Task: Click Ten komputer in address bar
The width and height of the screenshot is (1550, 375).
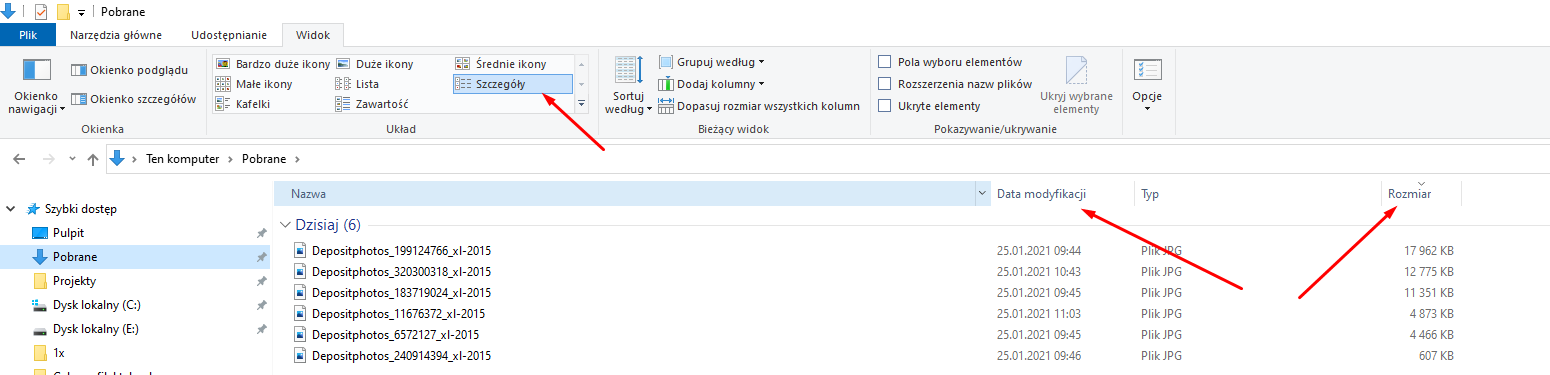Action: pos(182,159)
